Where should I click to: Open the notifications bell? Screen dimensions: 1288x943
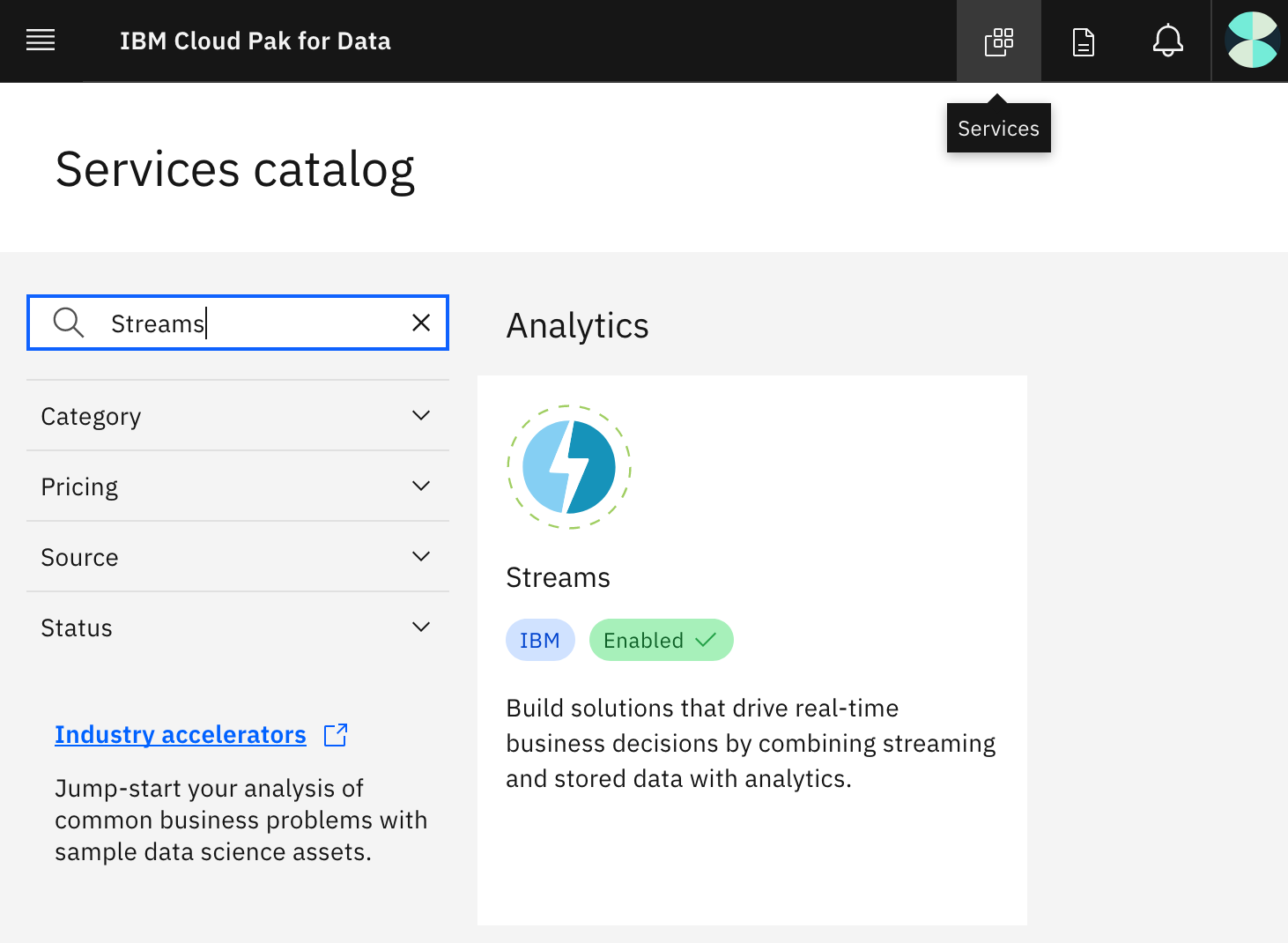pyautogui.click(x=1167, y=41)
